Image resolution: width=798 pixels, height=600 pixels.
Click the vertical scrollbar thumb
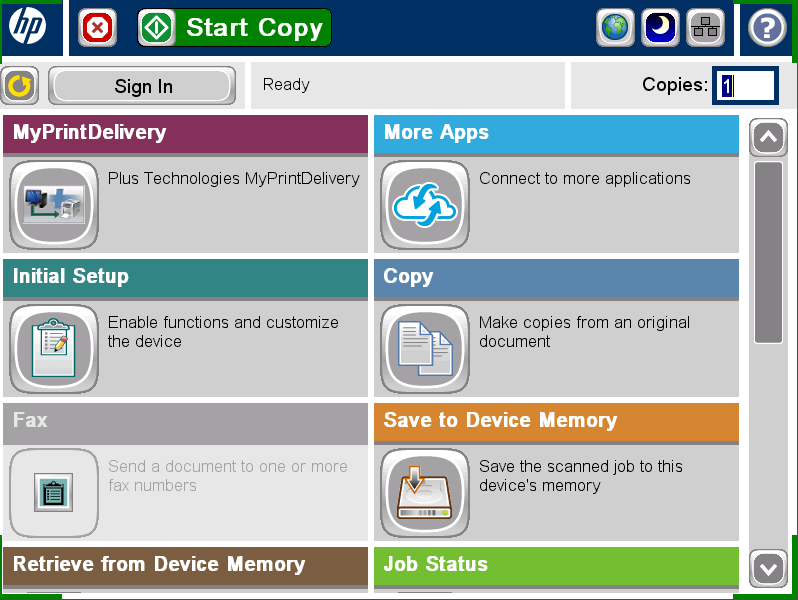[768, 252]
